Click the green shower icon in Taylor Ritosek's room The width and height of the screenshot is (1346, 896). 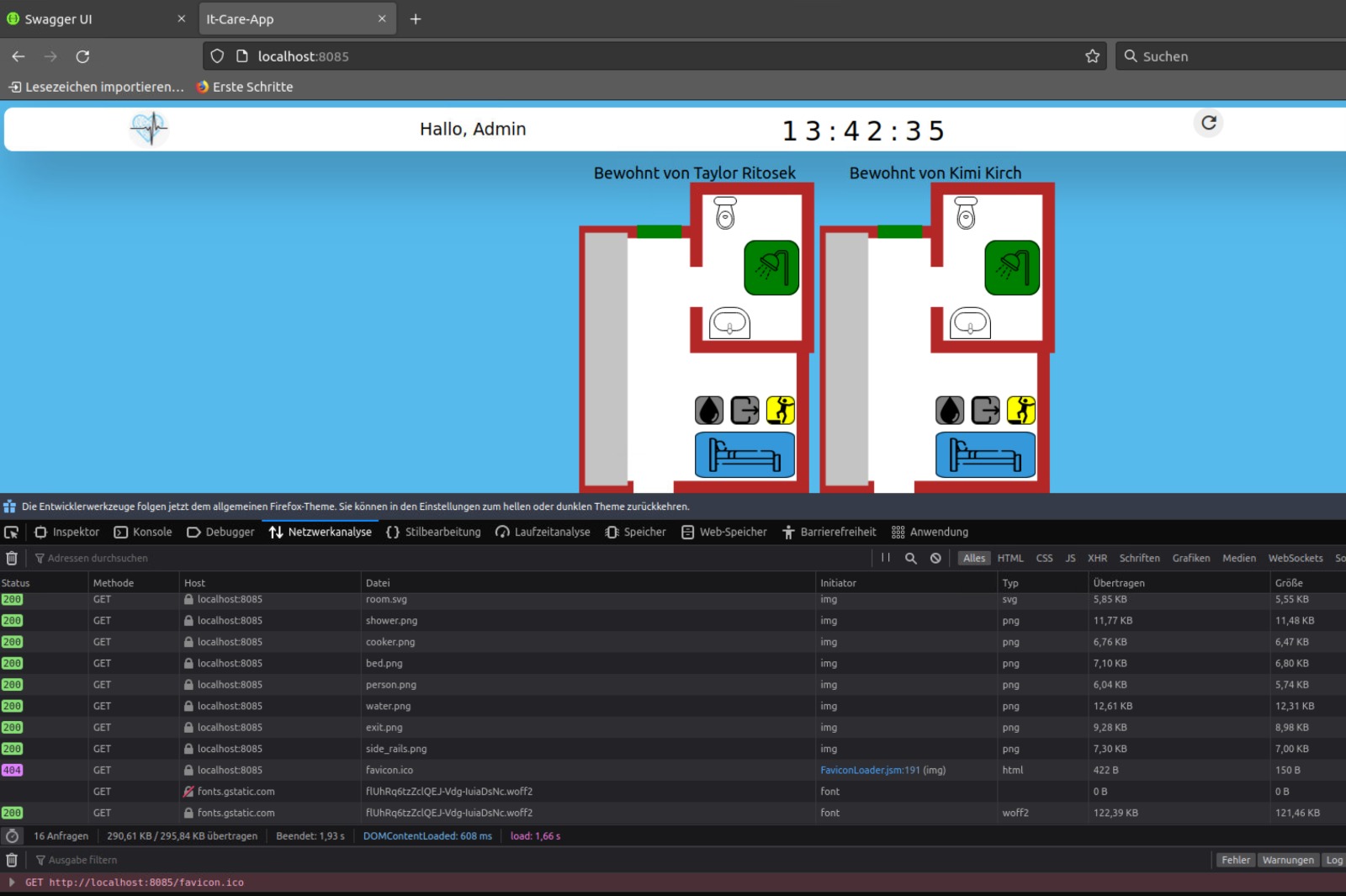[771, 268]
